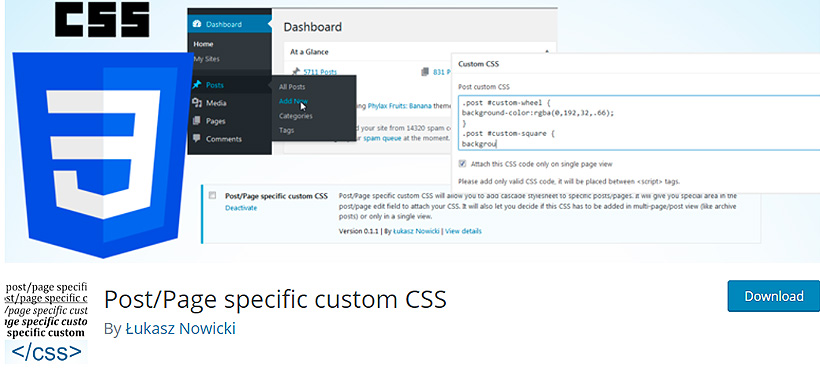This screenshot has height=370, width=820.
Task: Click the Pages icon in sidebar
Action: (197, 121)
